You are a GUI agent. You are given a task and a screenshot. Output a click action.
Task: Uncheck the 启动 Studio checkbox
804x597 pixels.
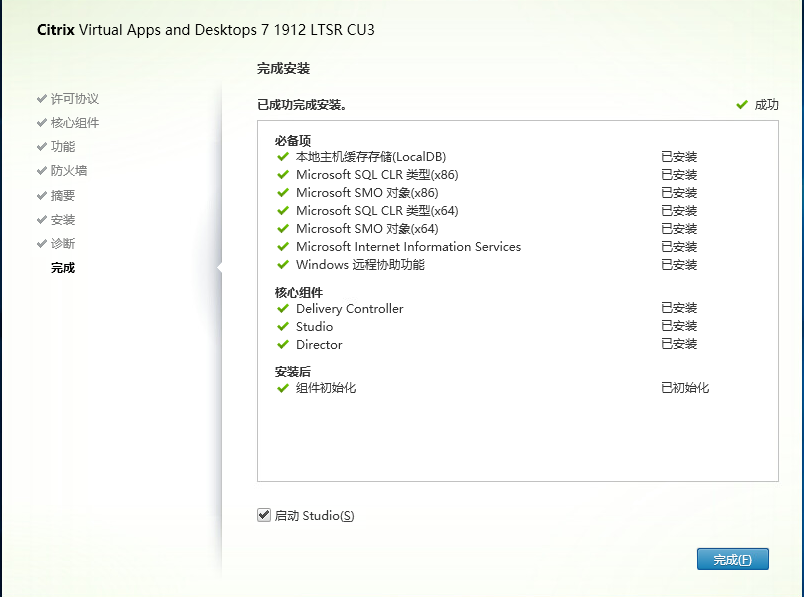264,515
